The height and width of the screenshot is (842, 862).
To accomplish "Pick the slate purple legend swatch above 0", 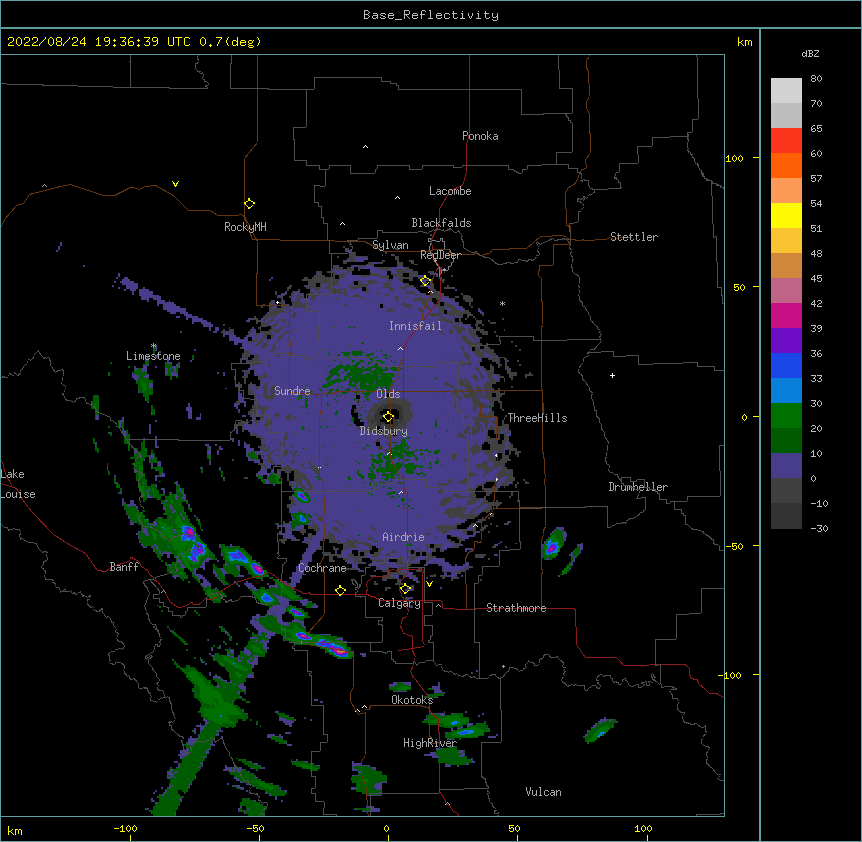I will [x=786, y=466].
